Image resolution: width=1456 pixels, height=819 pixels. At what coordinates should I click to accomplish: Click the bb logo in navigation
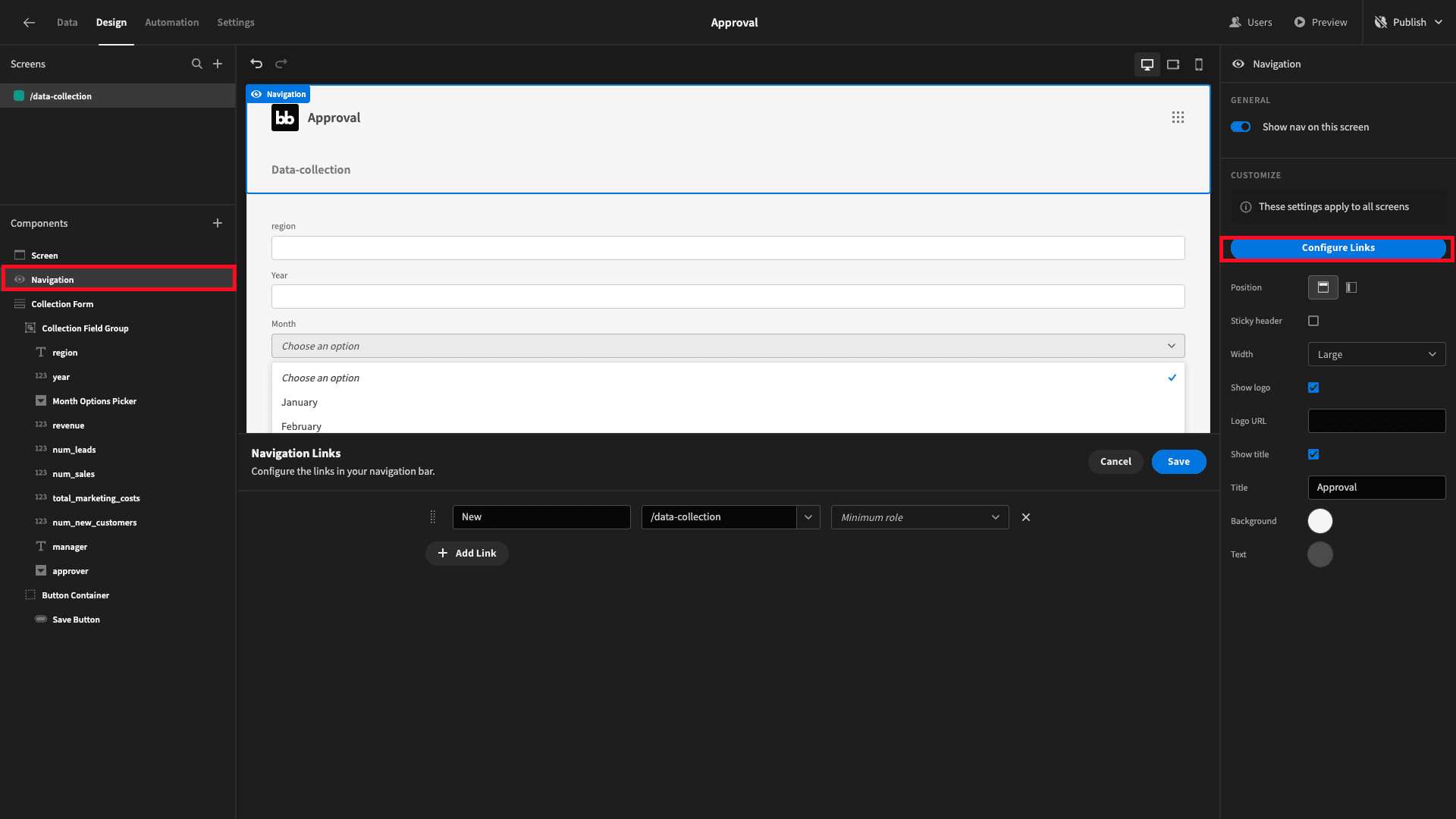(285, 118)
